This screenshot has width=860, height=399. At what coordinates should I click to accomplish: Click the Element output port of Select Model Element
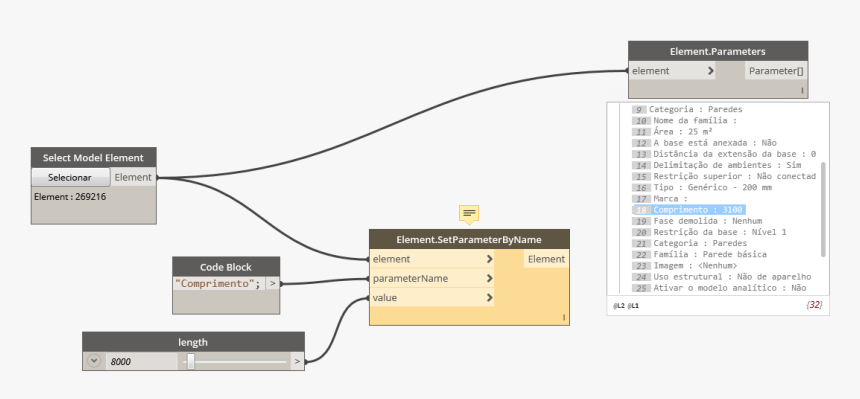pyautogui.click(x=133, y=177)
